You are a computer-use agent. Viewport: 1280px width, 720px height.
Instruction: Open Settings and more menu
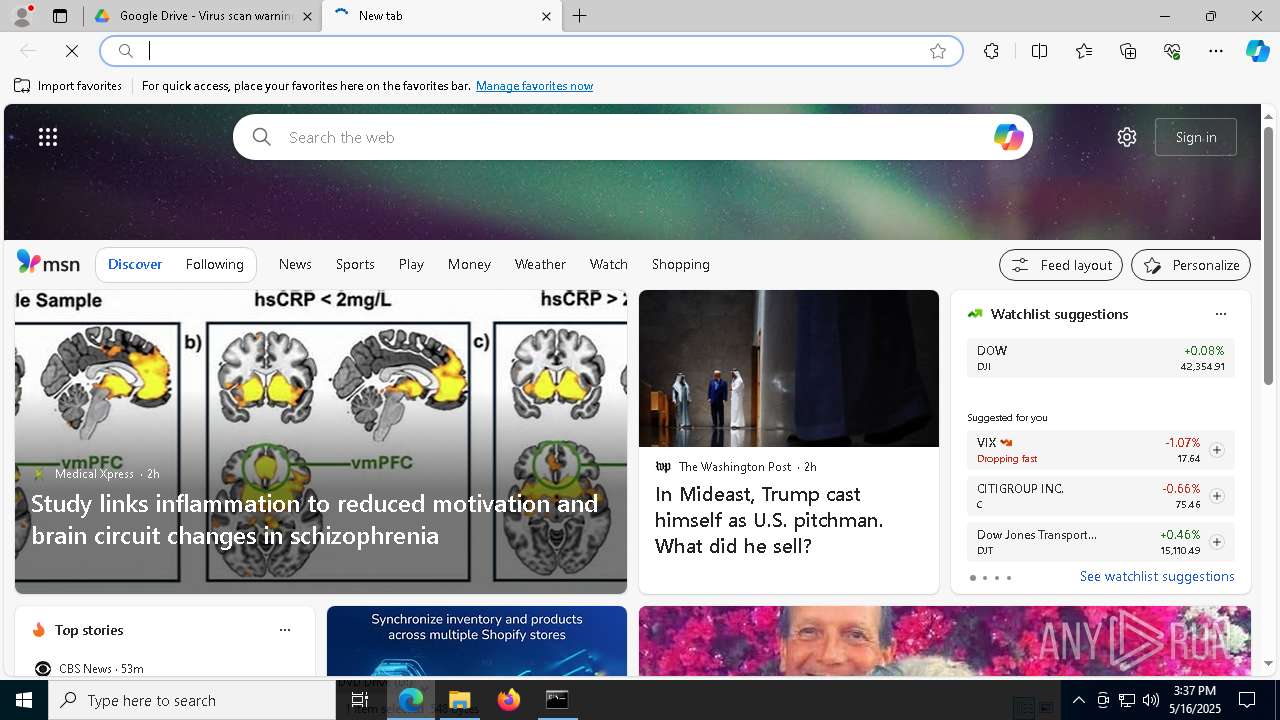click(1216, 51)
